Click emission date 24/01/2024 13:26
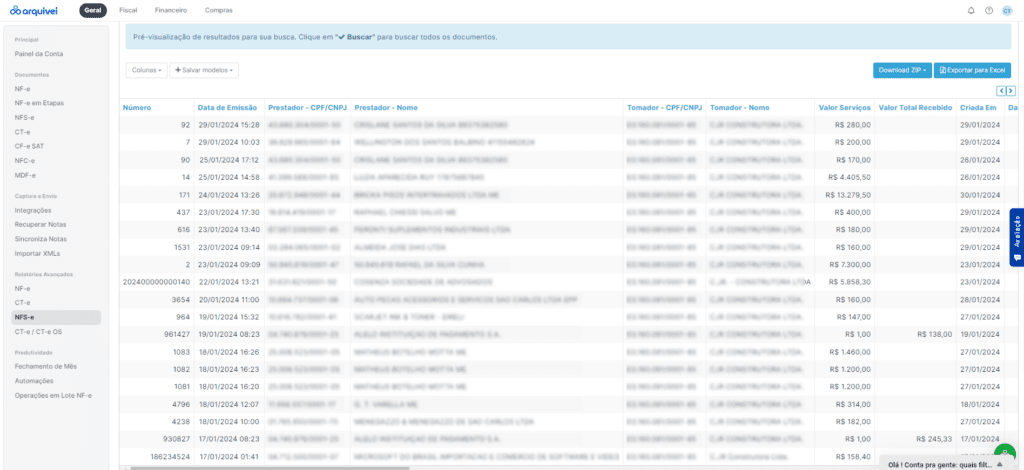1024x470 pixels. pos(229,195)
